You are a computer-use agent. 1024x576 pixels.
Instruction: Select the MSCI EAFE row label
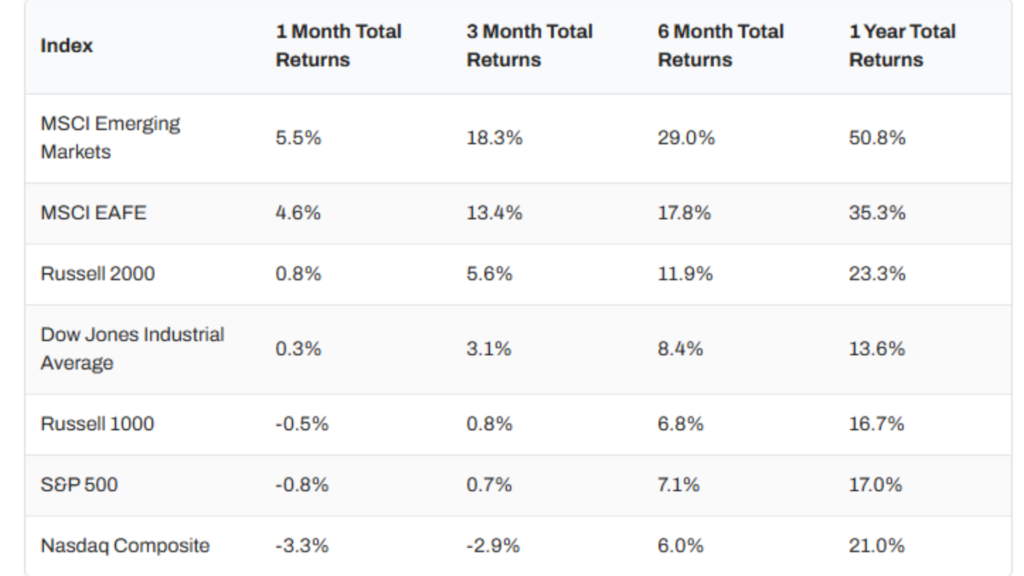pos(93,213)
